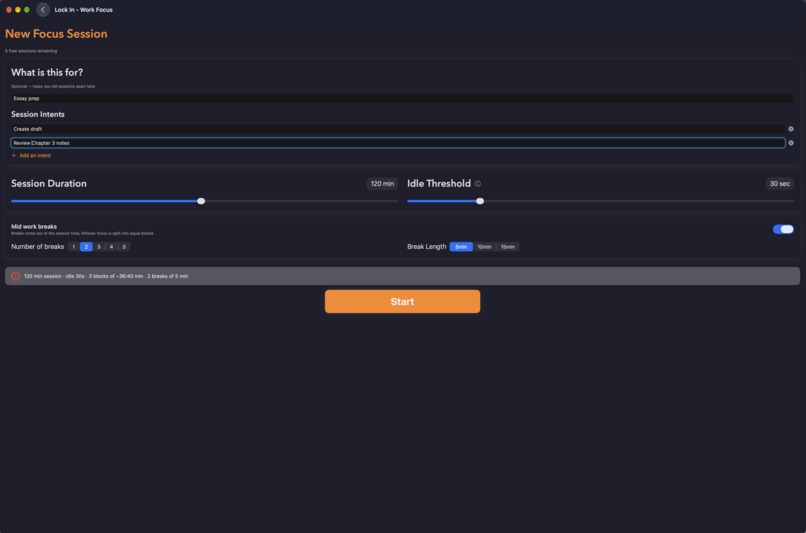Screen dimensions: 806x533
Task: Click the 'Review Chapter 3 notes' intent field
Action: (398, 143)
